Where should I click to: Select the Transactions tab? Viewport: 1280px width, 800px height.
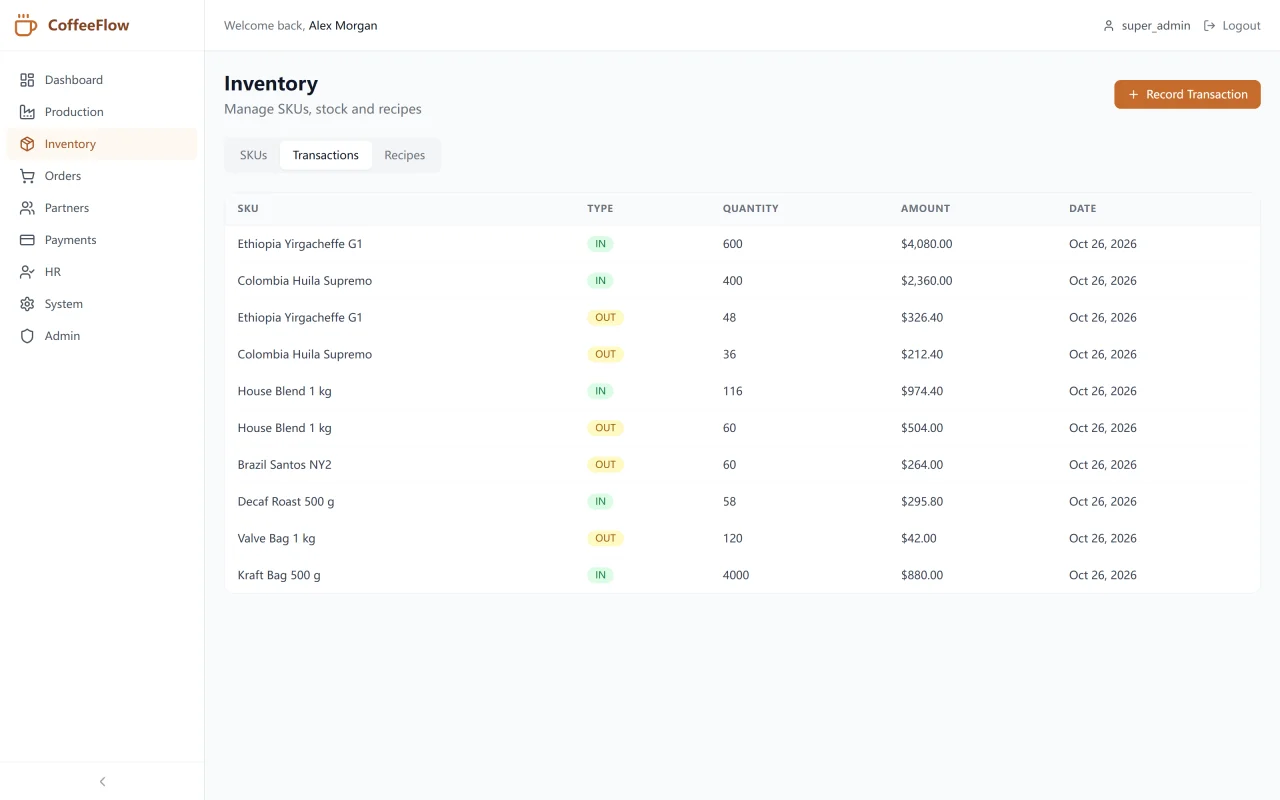(326, 155)
